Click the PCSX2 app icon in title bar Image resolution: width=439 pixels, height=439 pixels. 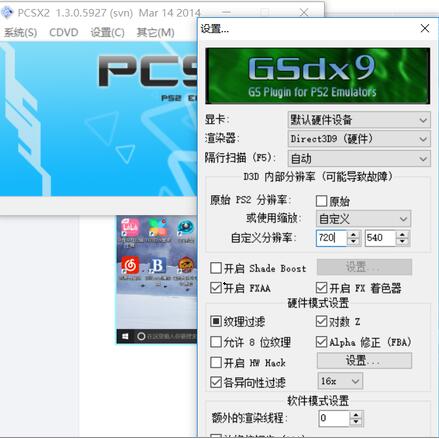click(7, 13)
